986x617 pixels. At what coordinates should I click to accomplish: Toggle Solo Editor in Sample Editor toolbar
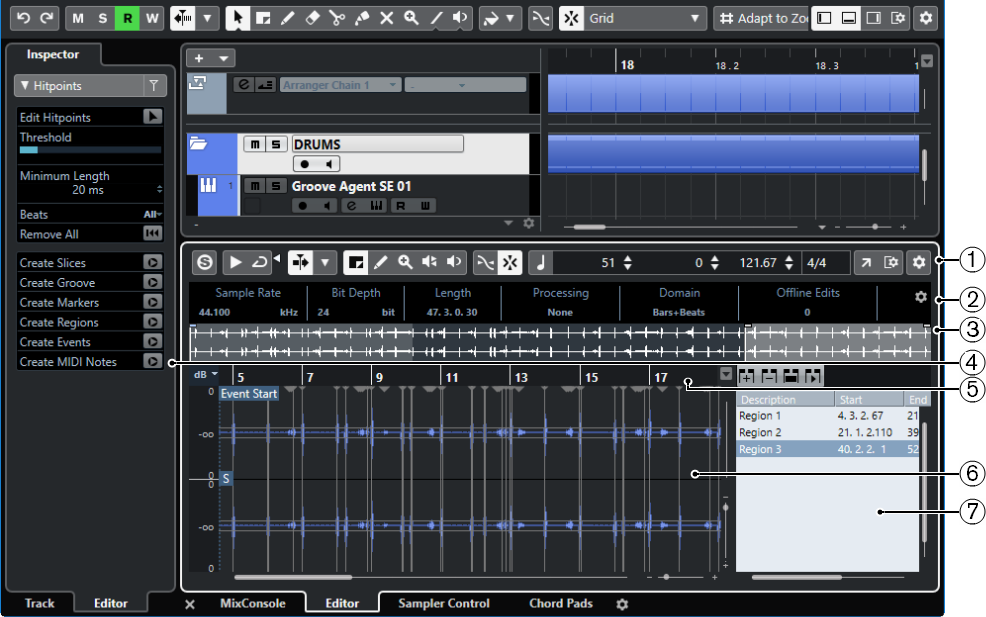pyautogui.click(x=205, y=262)
